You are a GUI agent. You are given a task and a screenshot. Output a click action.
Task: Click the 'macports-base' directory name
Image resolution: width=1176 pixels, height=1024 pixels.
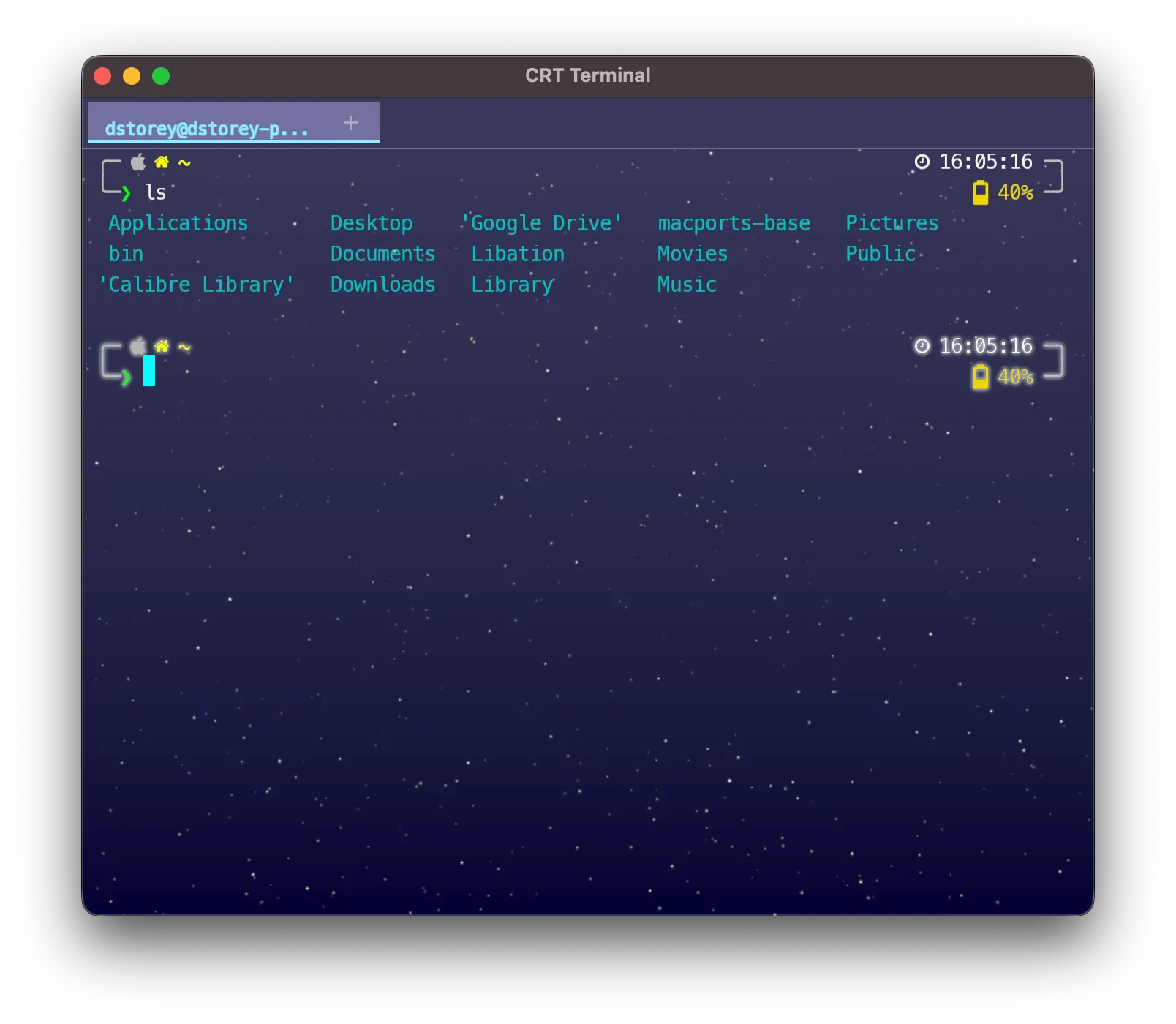coord(734,223)
